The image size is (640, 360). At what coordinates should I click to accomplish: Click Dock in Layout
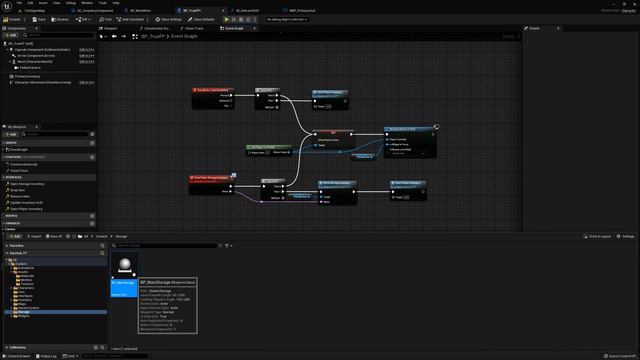point(597,236)
